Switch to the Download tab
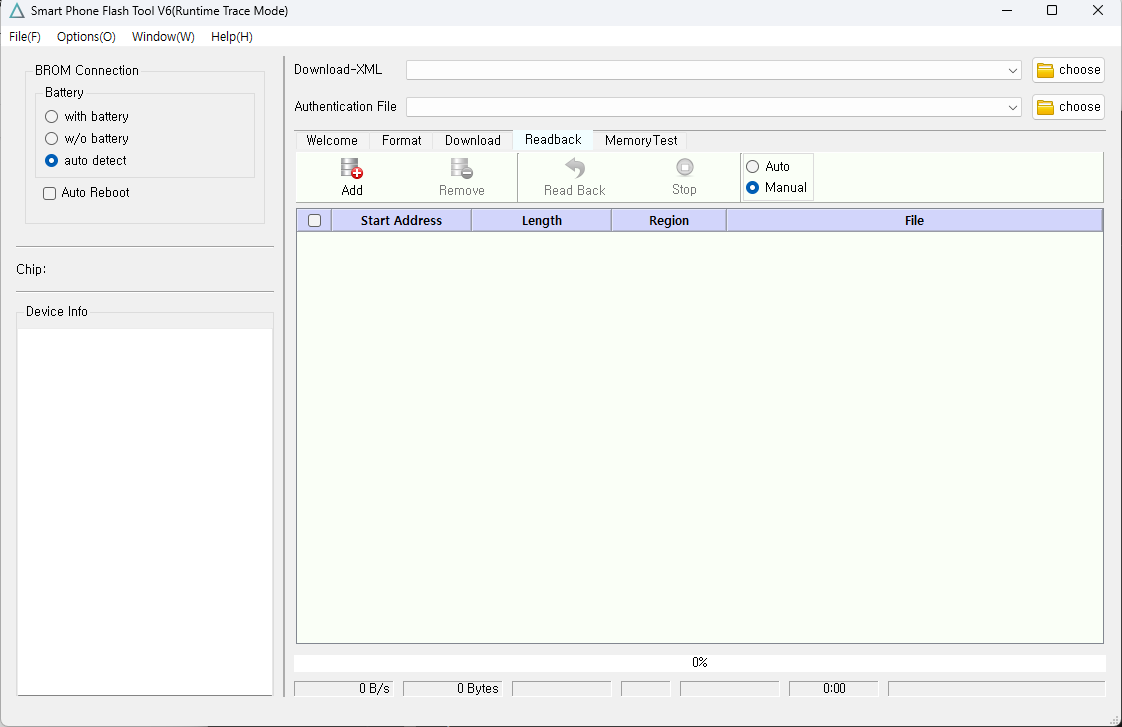The image size is (1122, 727). tap(473, 140)
